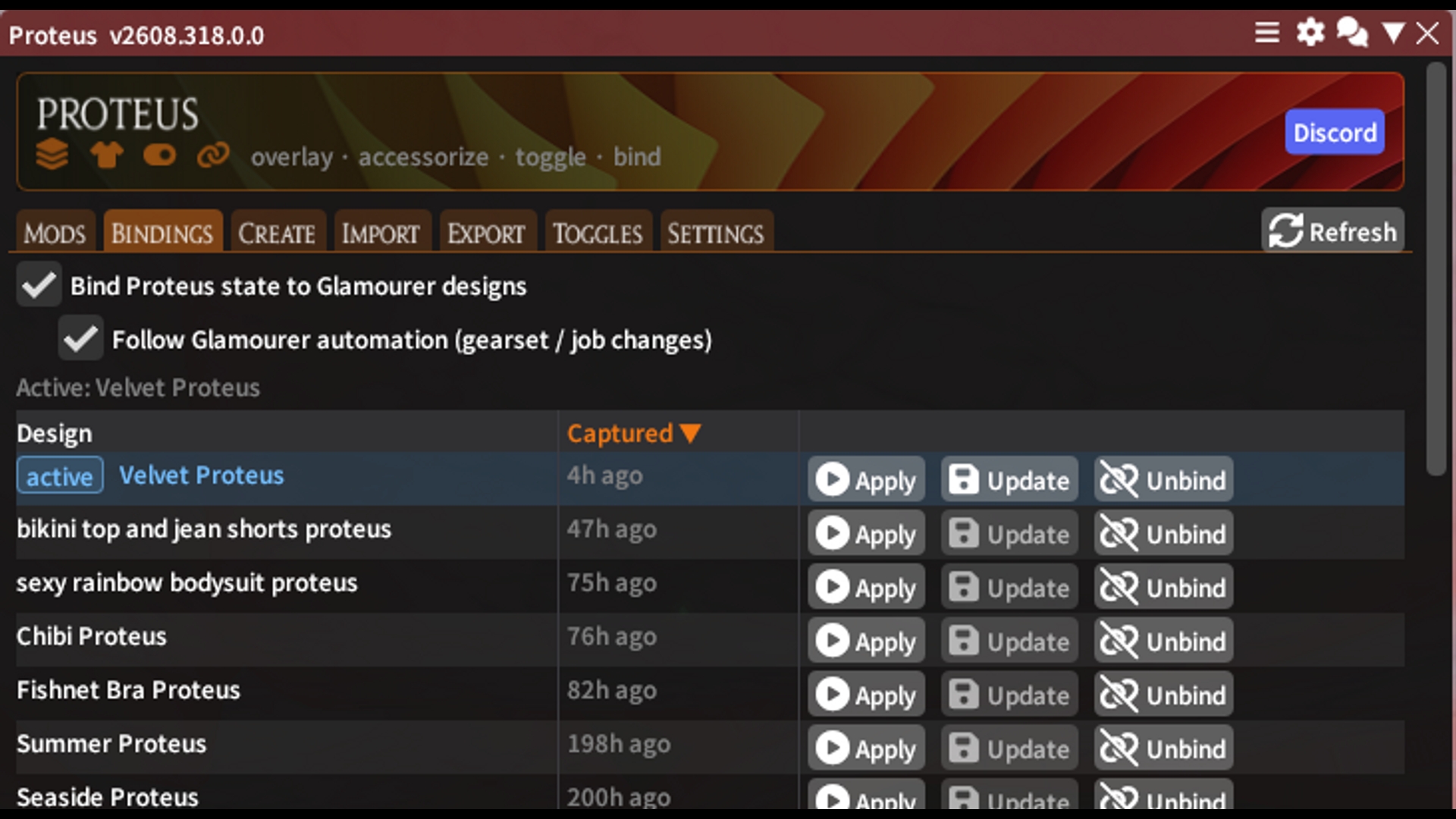The height and width of the screenshot is (819, 1456).
Task: Click the 198h ago captured time
Action: point(619,744)
